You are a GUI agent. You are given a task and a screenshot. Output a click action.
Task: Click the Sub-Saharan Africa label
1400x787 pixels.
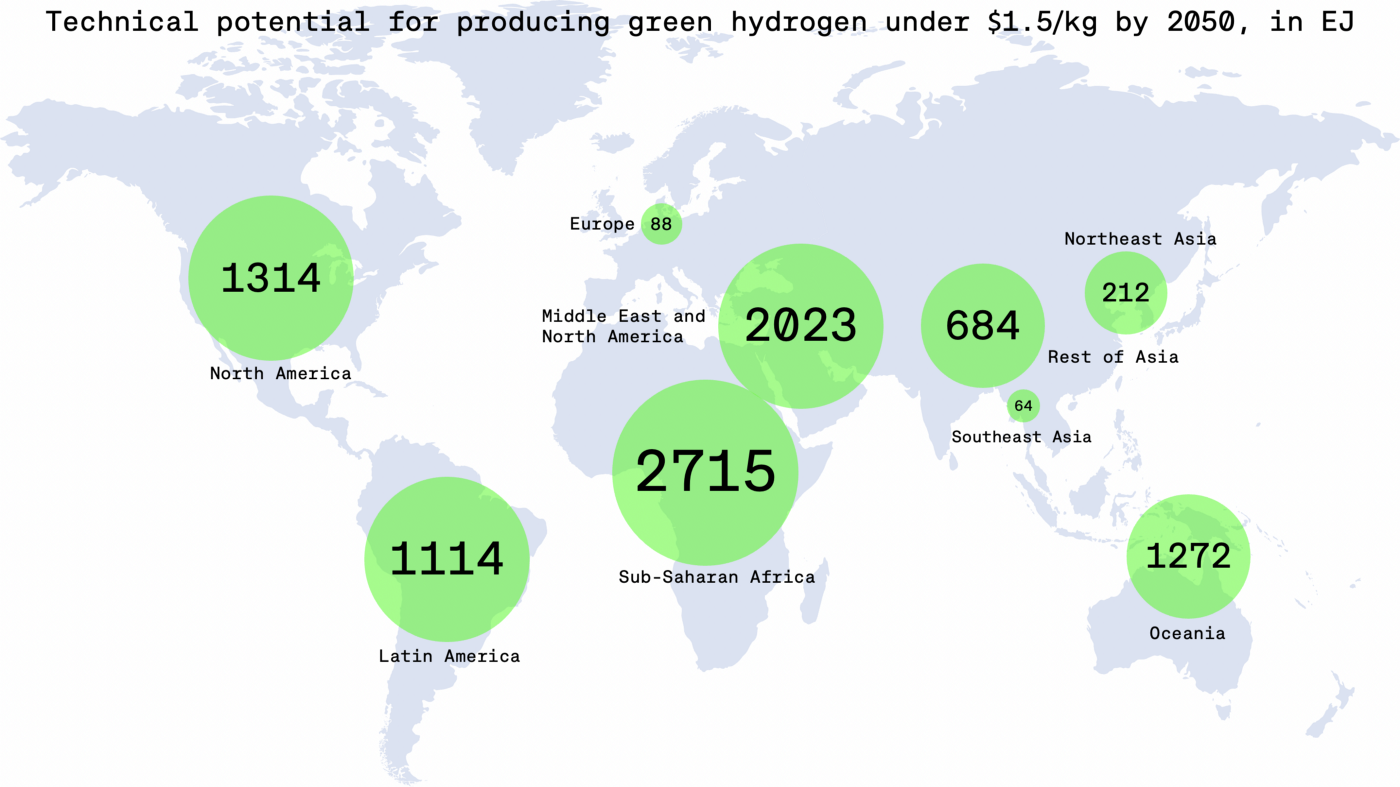(x=716, y=575)
